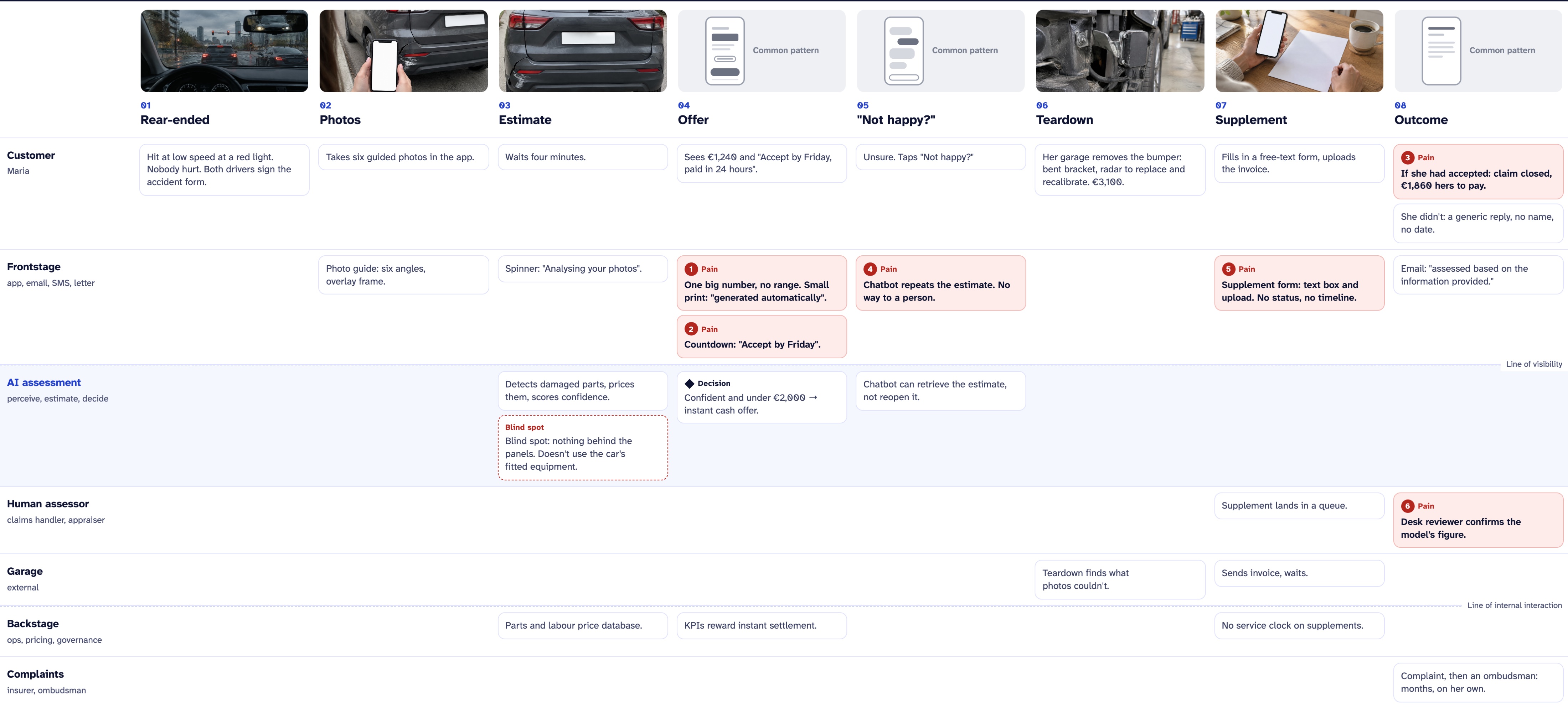1568x708 pixels.
Task: Click the "Spinner: Analysing your photos" card
Action: click(583, 269)
